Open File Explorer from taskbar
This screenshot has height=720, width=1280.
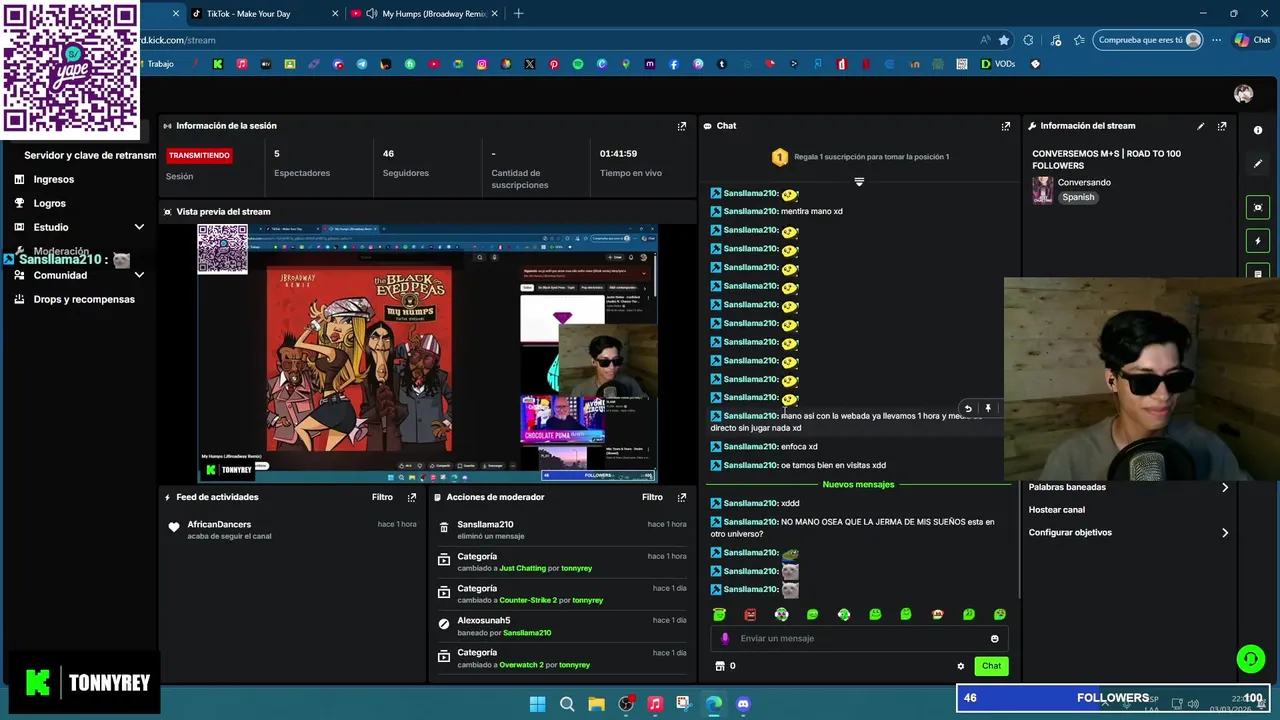(x=596, y=704)
